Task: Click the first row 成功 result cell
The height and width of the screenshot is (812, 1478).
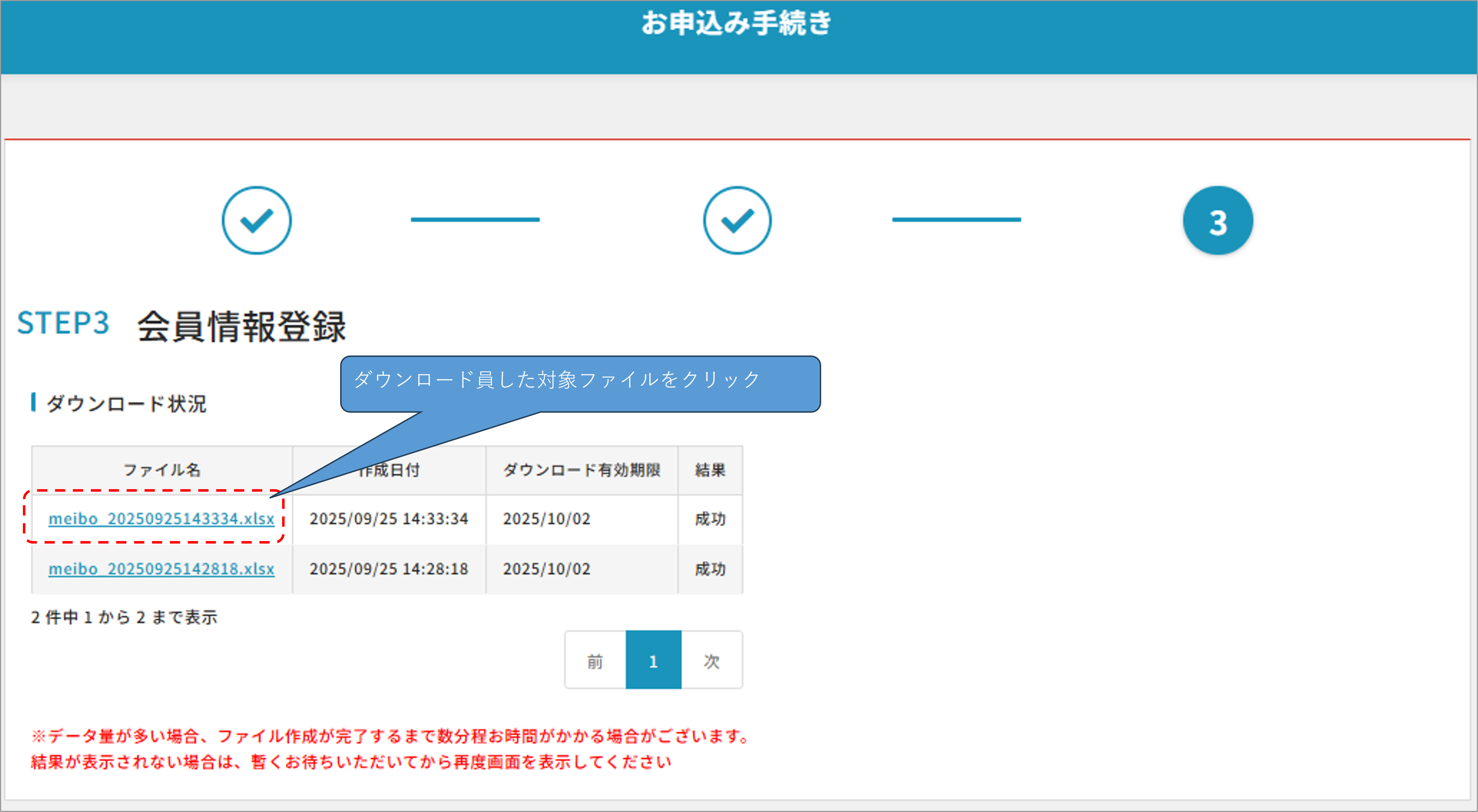Action: 710,519
